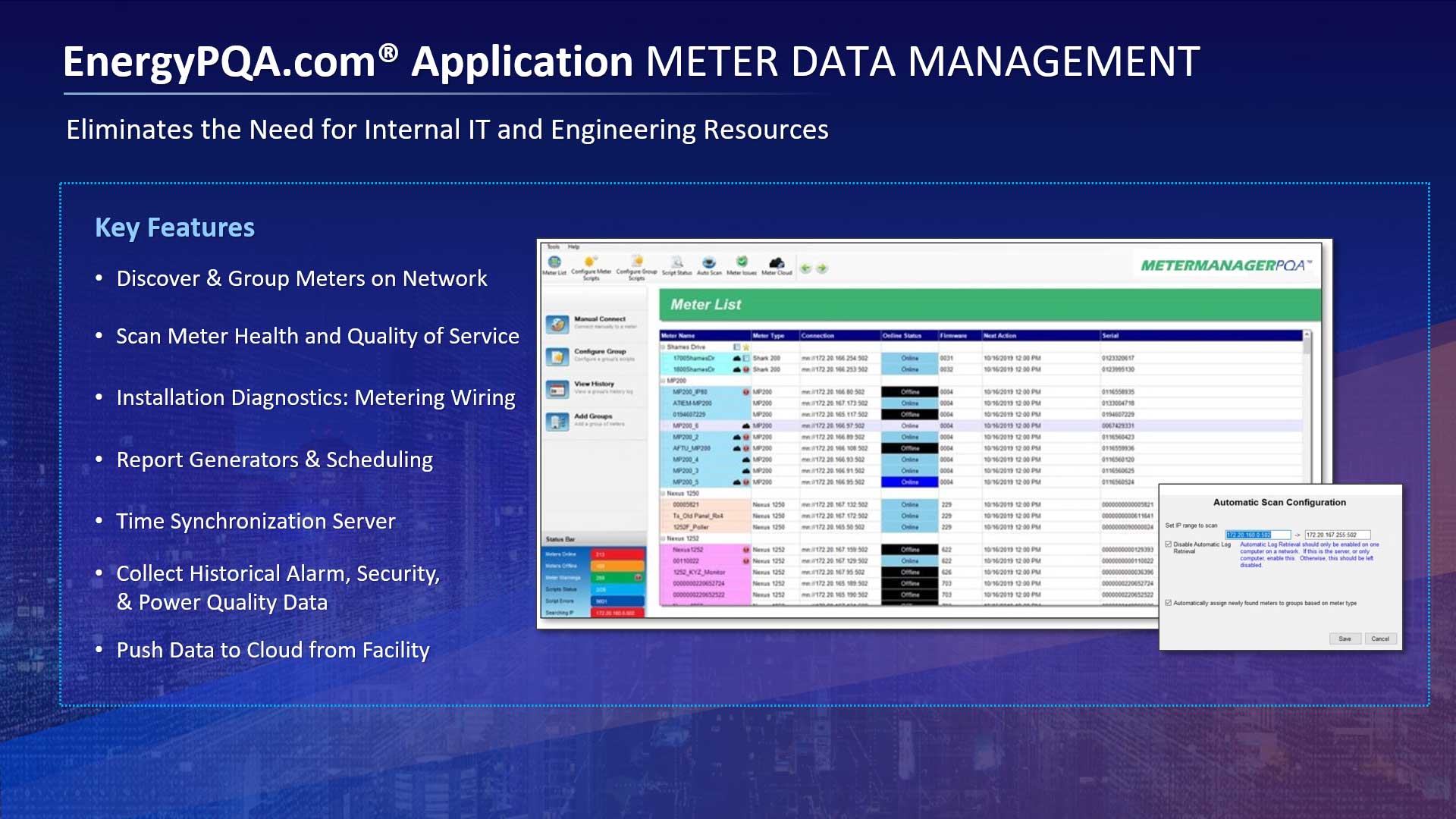Click the Configure Group sidebar icon
This screenshot has height=819, width=1456.
tap(557, 356)
